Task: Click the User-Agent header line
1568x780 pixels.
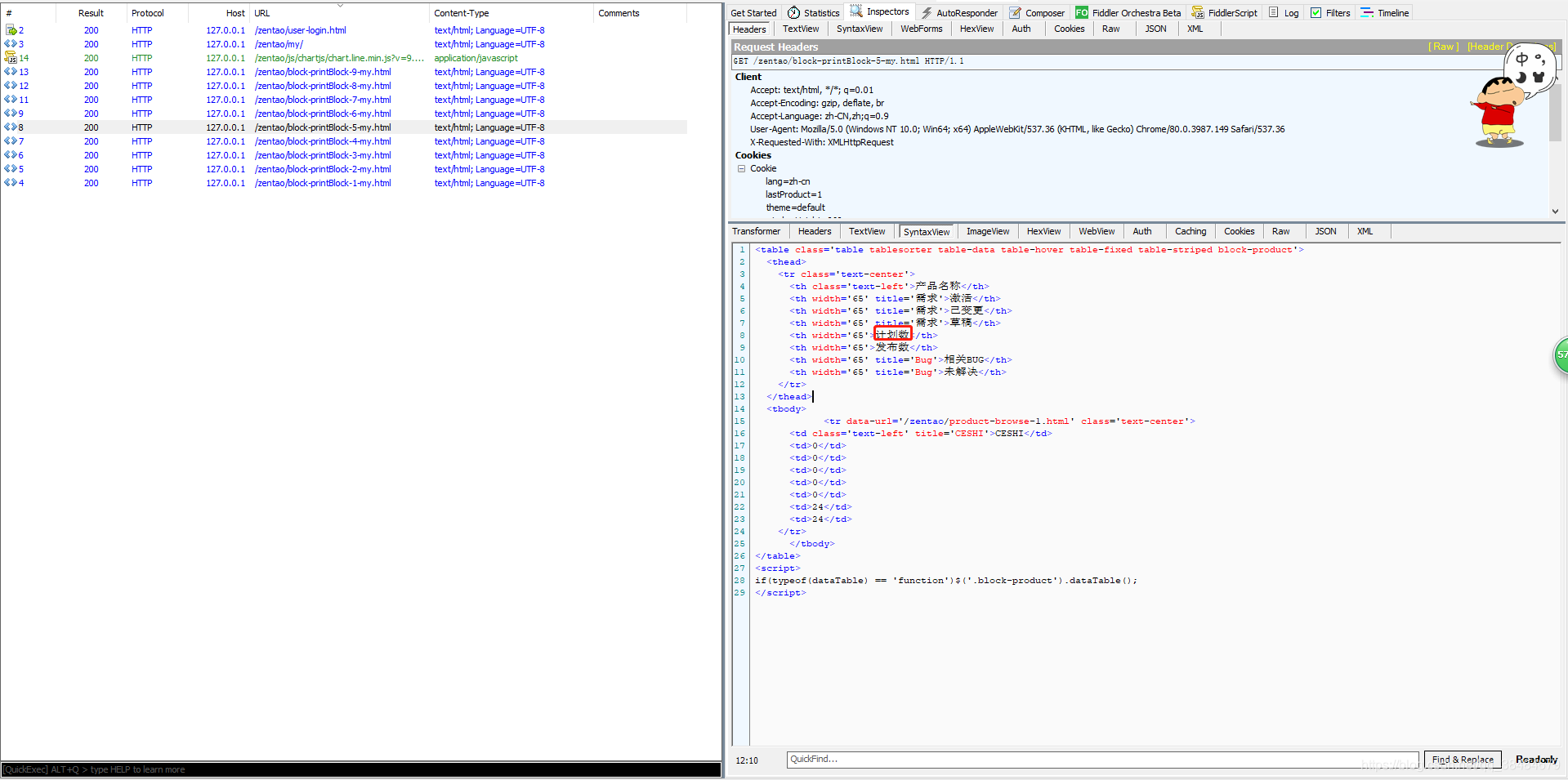Action: 1017,129
